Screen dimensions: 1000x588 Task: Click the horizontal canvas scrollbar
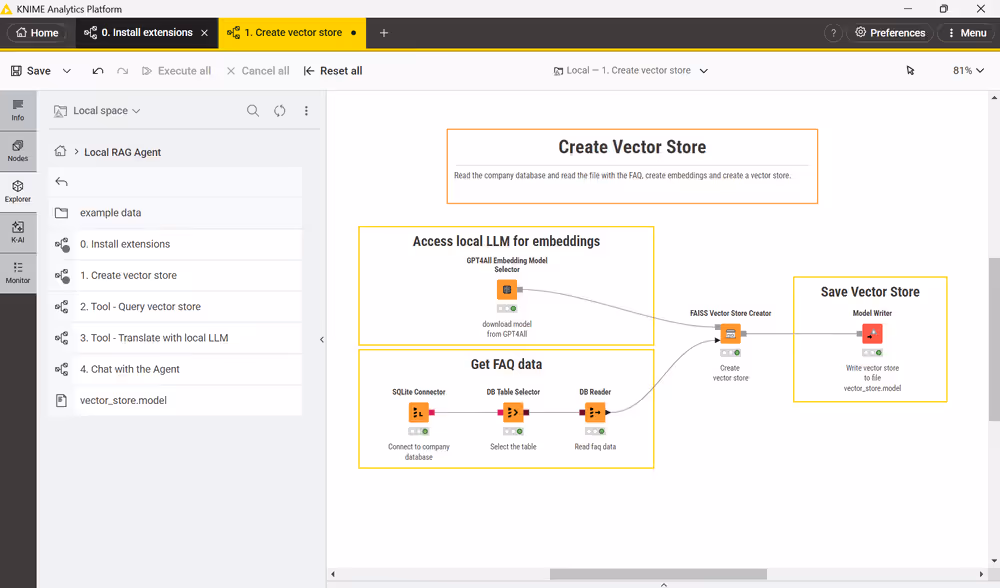tap(657, 574)
